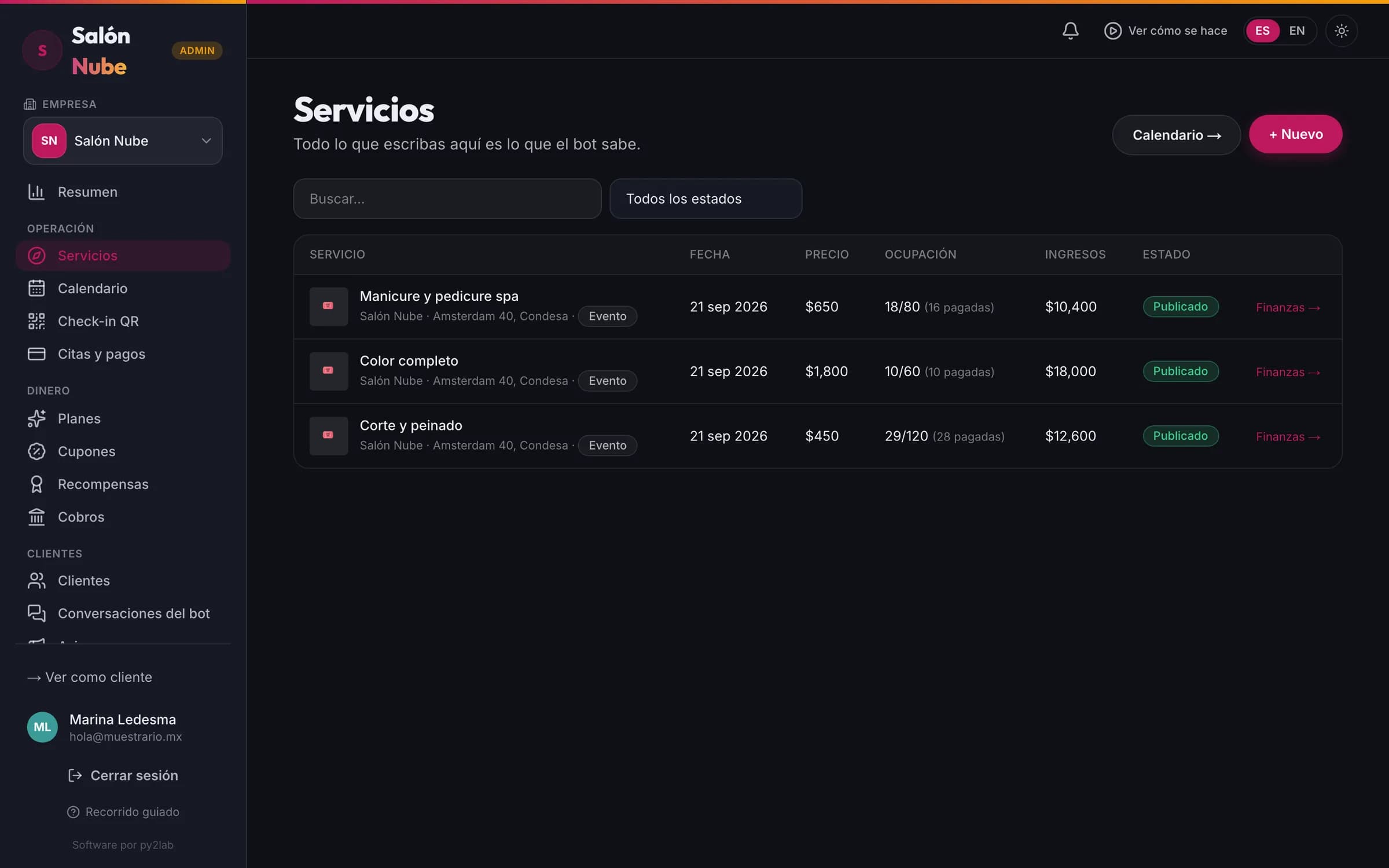Open Cupones from the Dinero section
Screen dimensions: 1389x868
click(x=123, y=451)
